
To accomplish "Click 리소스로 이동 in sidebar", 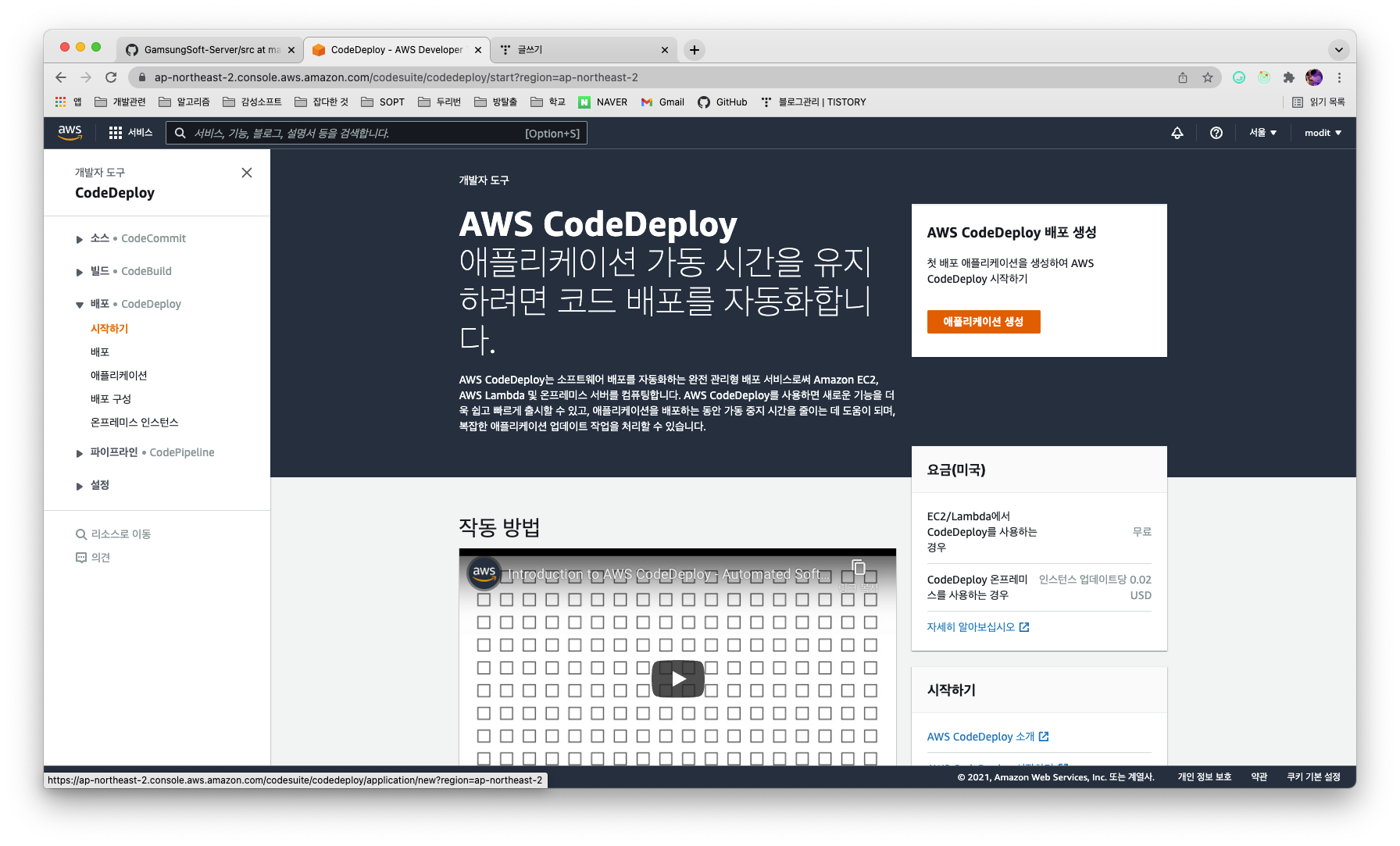I will point(113,534).
